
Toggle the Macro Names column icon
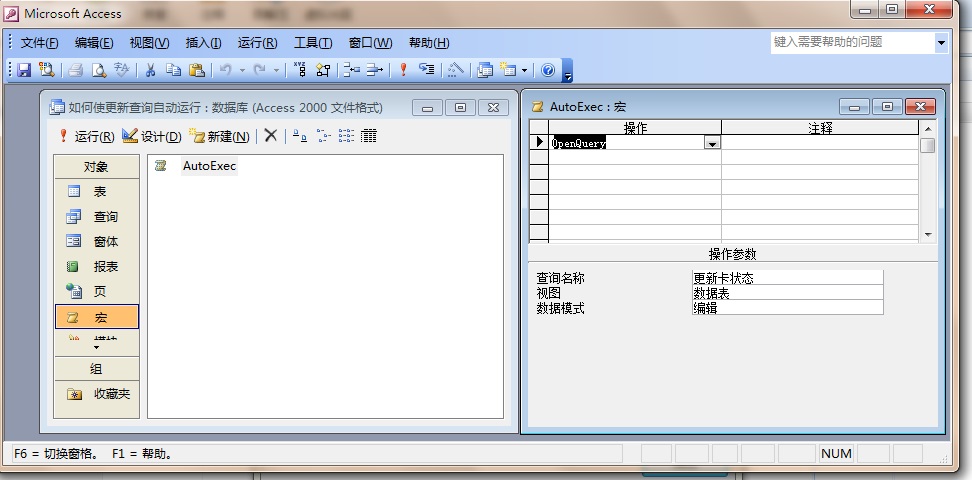pos(299,70)
